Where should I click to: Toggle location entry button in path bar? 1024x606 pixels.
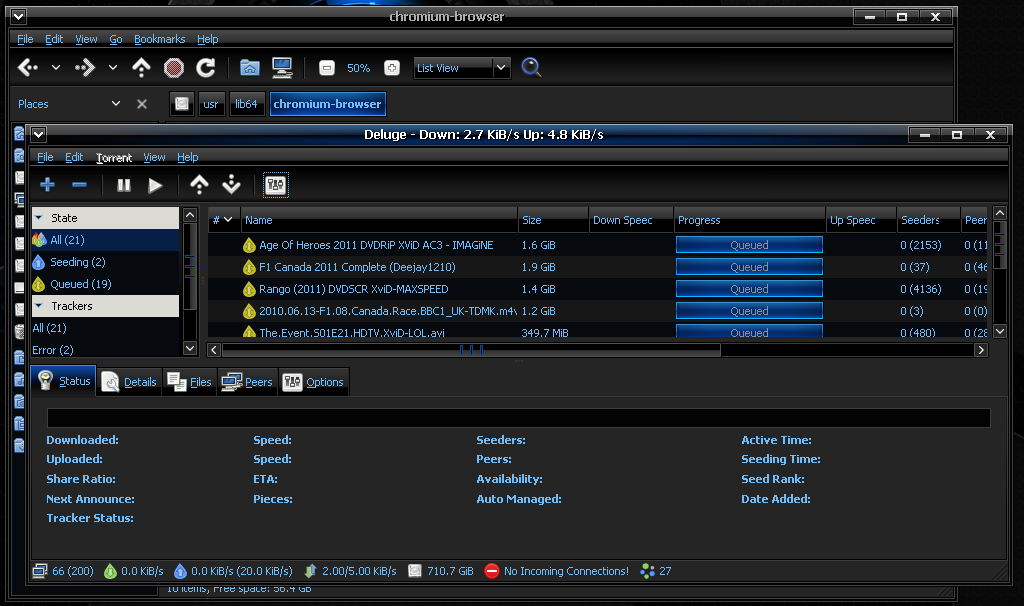pyautogui.click(x=182, y=104)
